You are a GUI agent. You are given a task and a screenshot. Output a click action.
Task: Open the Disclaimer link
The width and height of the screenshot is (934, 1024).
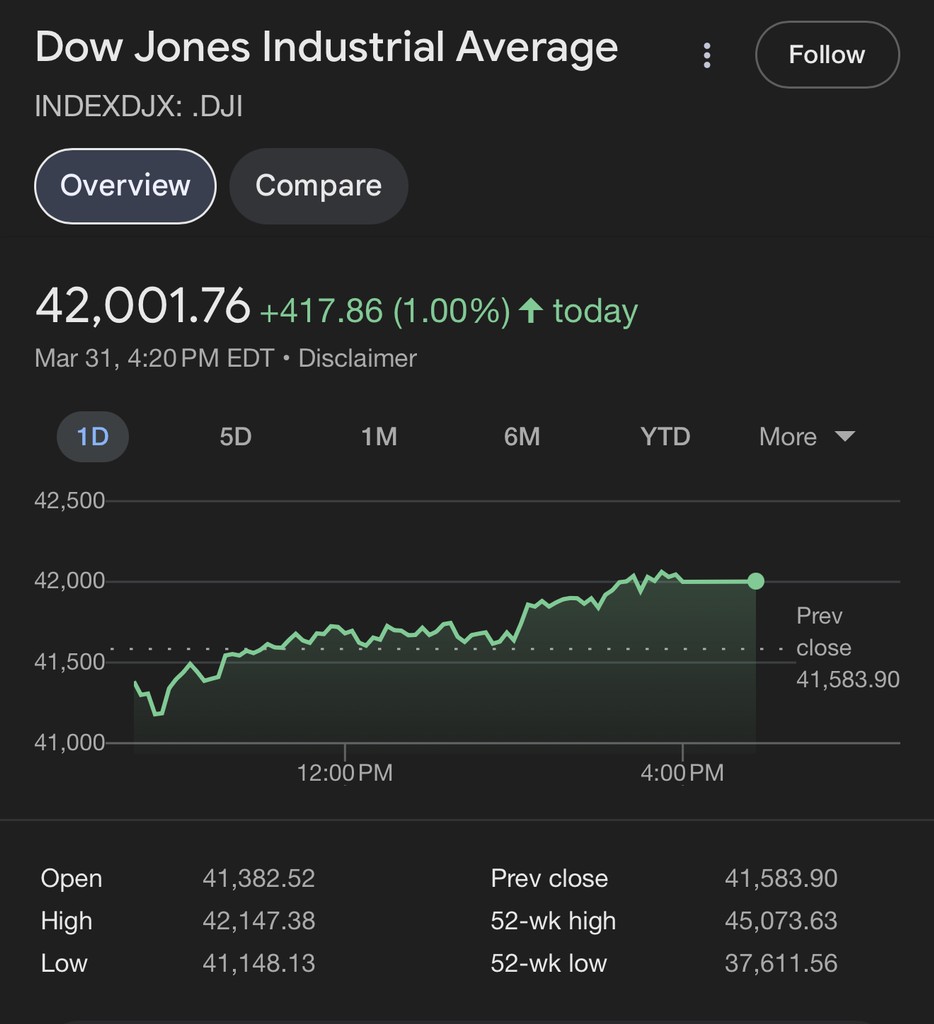point(357,358)
